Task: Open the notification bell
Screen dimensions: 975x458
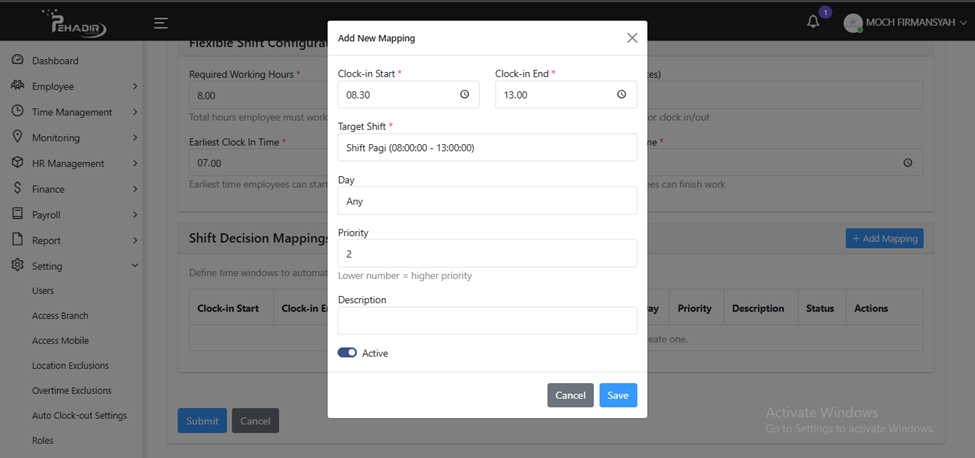Action: (813, 22)
